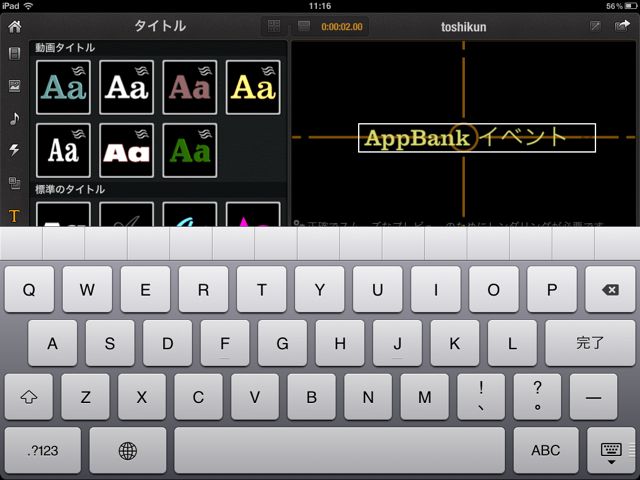Tap the question mark key
Image resolution: width=640 pixels, height=480 pixels.
coord(538,397)
